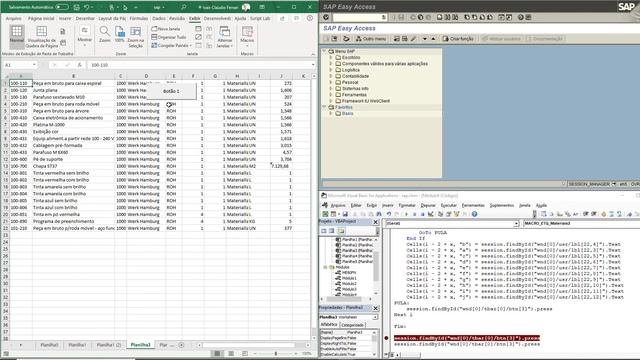Open the Executar menu in VBA editor
Screen dimensions: 640x360
[x=449, y=205]
